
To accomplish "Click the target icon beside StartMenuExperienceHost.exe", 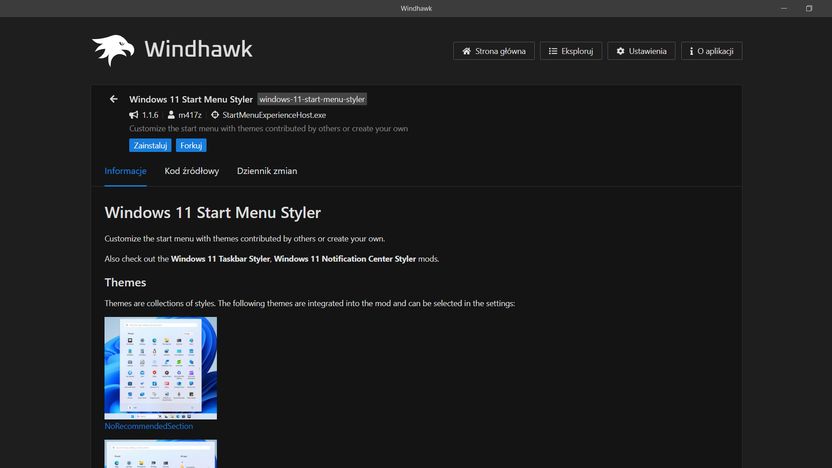I will (215, 115).
